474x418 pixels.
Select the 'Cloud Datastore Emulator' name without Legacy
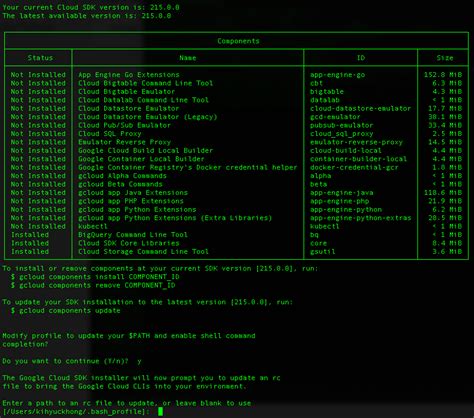pyautogui.click(x=128, y=108)
